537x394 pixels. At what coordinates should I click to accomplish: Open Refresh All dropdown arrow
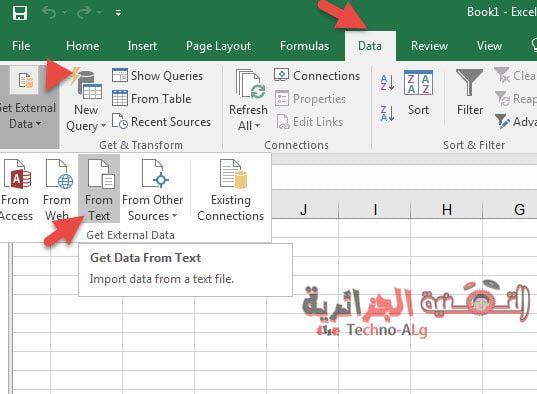pyautogui.click(x=257, y=126)
